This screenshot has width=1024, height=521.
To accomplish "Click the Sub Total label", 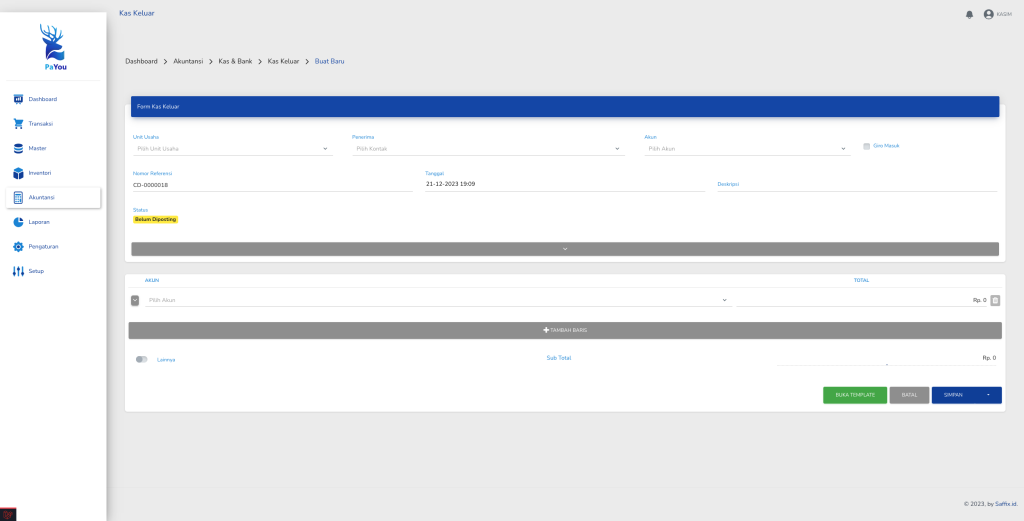I will point(558,358).
